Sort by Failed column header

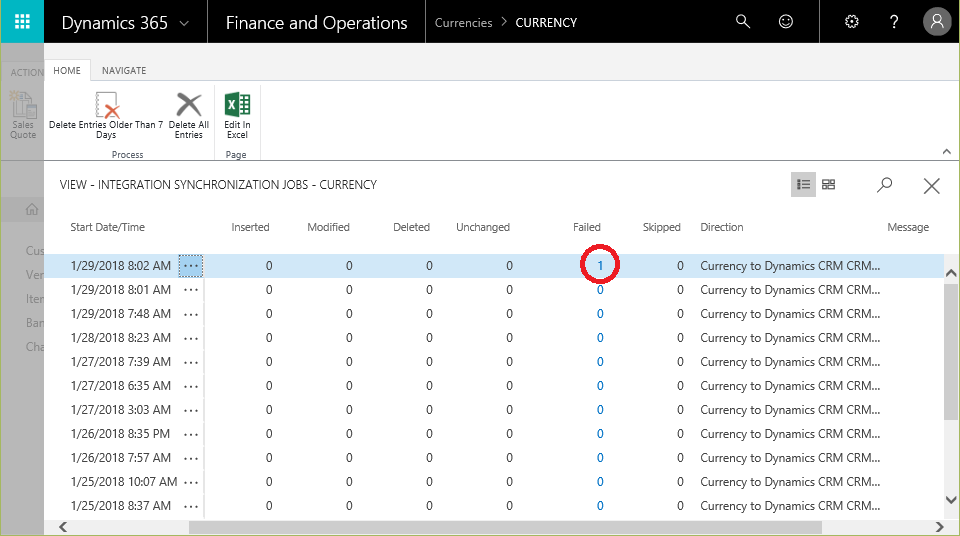[587, 227]
